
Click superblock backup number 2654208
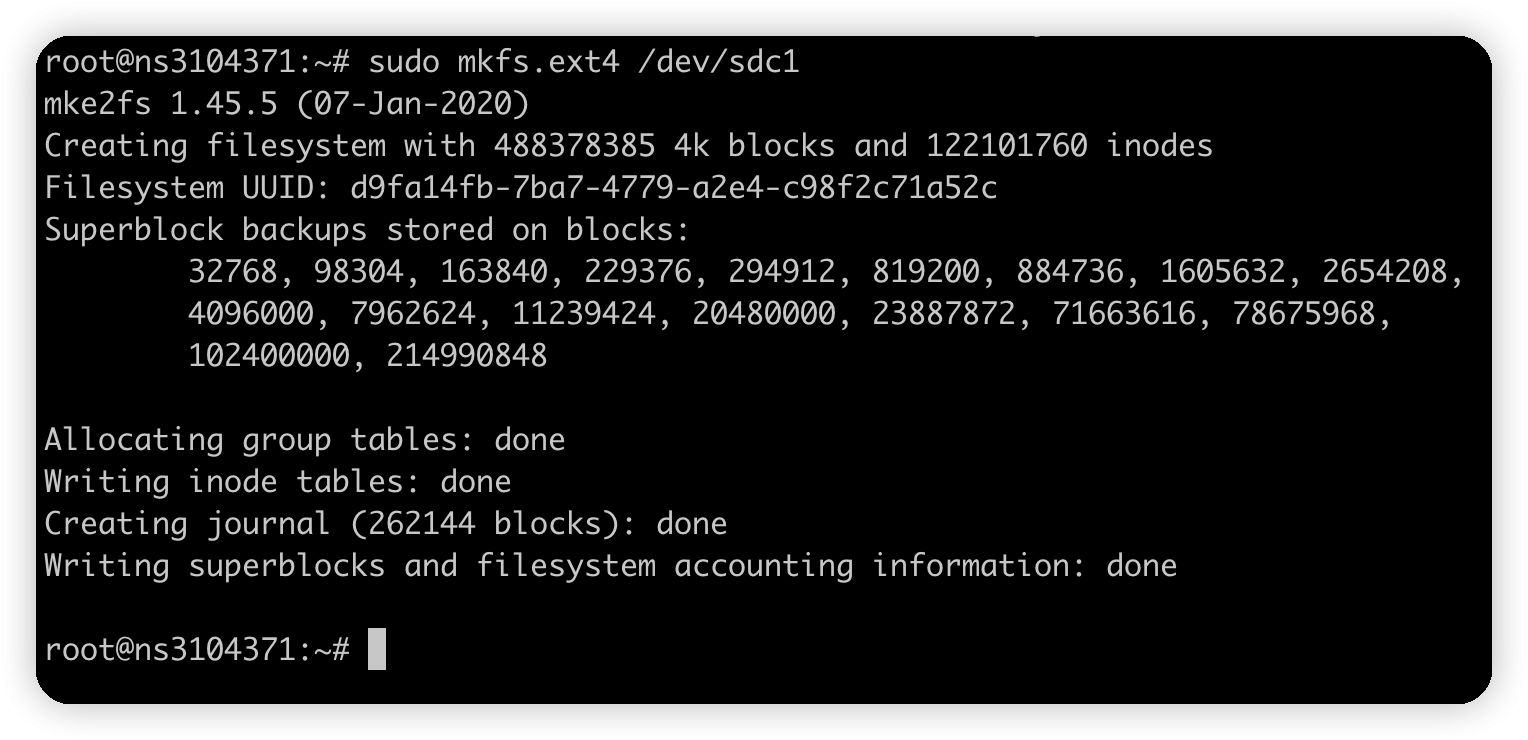(x=1385, y=272)
